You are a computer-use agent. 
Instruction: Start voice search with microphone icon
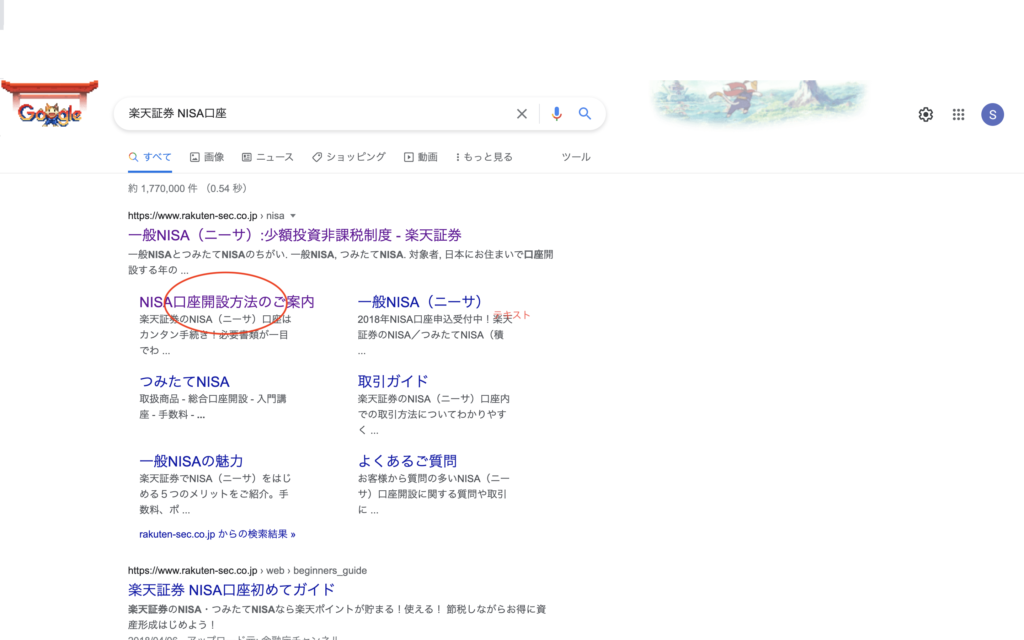pos(557,114)
